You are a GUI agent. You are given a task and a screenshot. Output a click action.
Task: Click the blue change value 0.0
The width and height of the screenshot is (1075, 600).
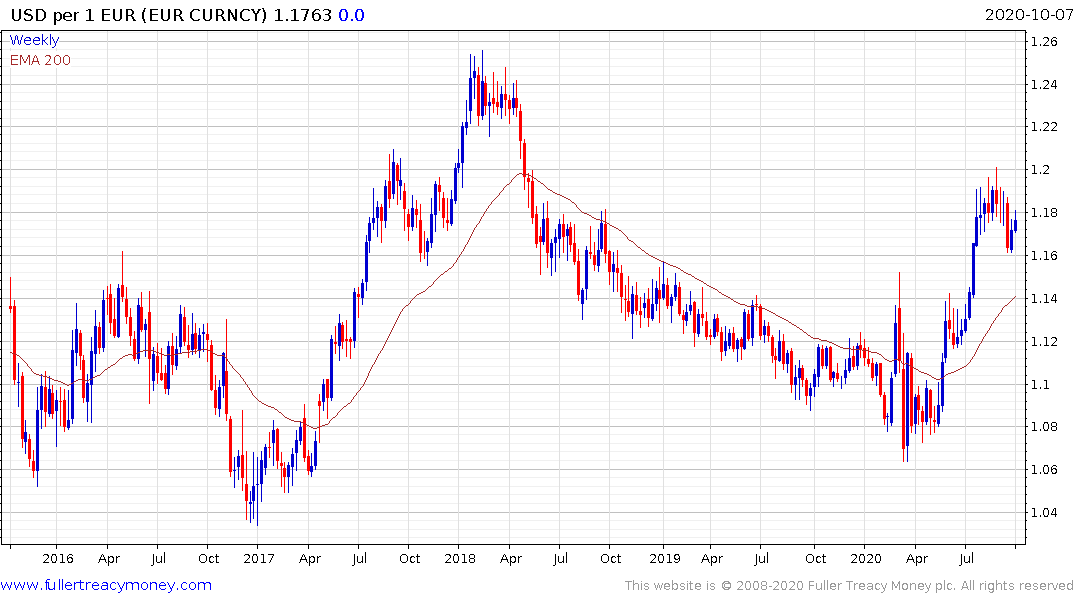coord(352,15)
